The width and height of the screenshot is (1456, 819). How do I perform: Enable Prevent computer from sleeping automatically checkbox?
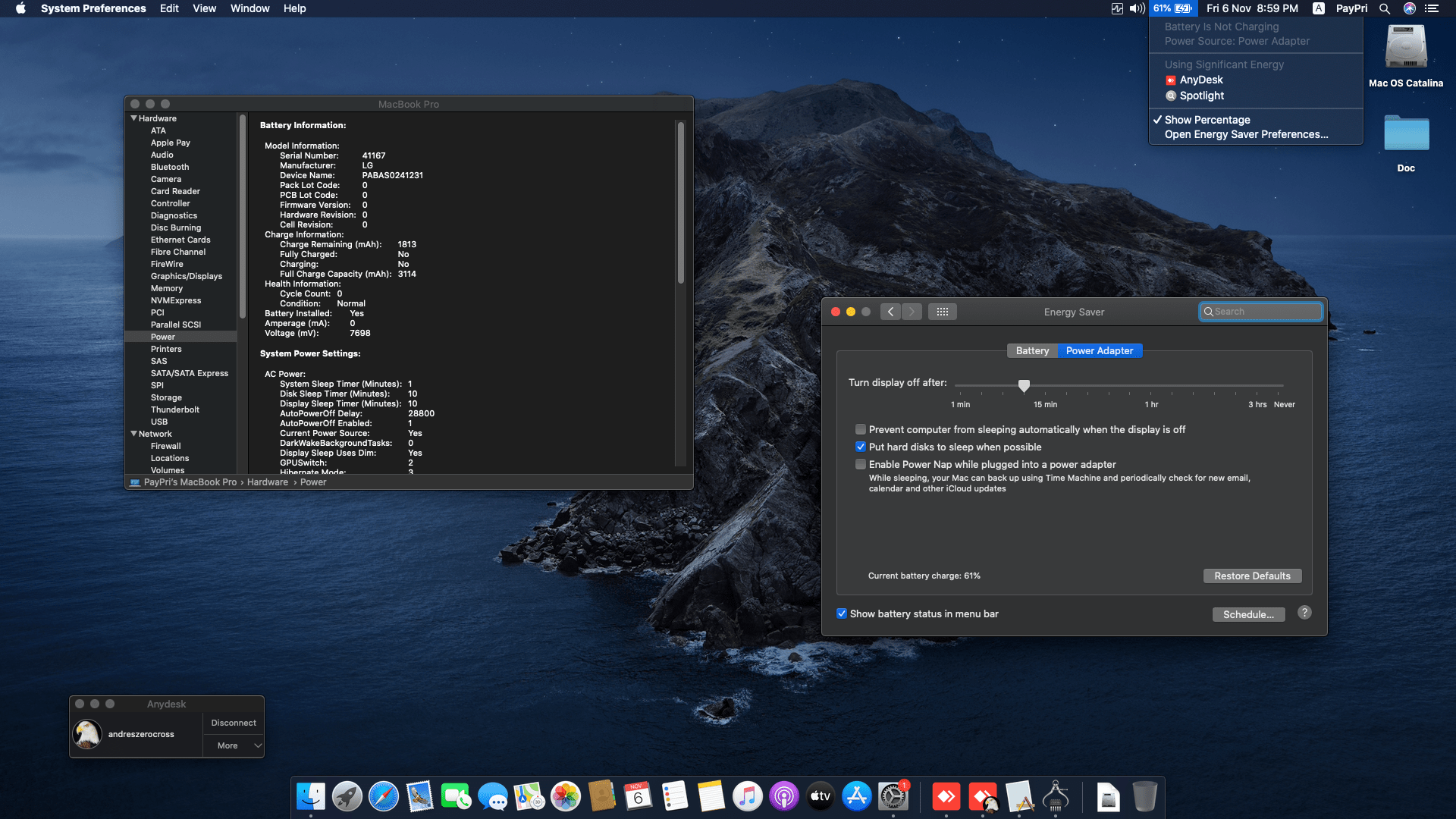[x=861, y=429]
